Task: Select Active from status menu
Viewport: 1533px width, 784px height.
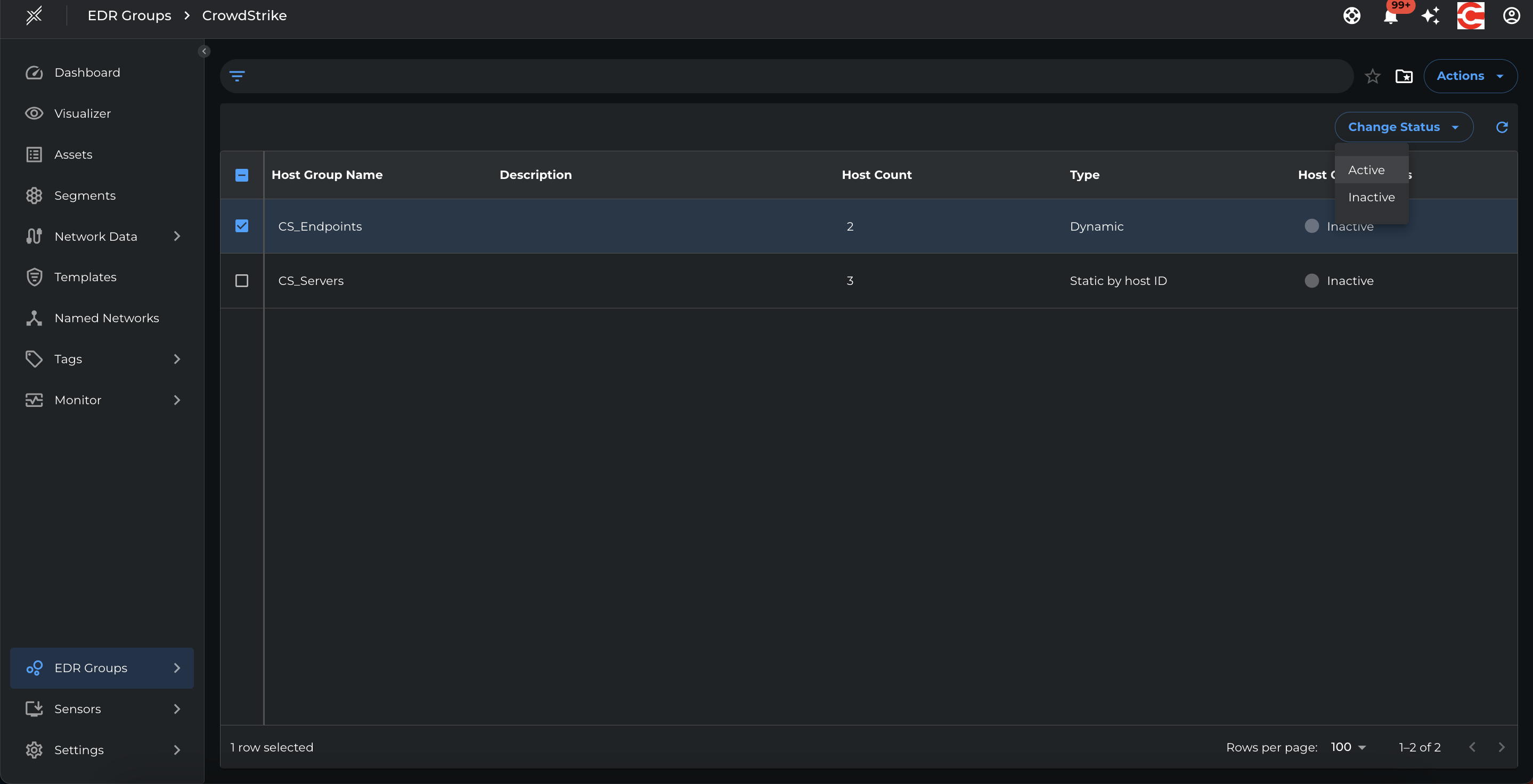Action: (x=1366, y=170)
